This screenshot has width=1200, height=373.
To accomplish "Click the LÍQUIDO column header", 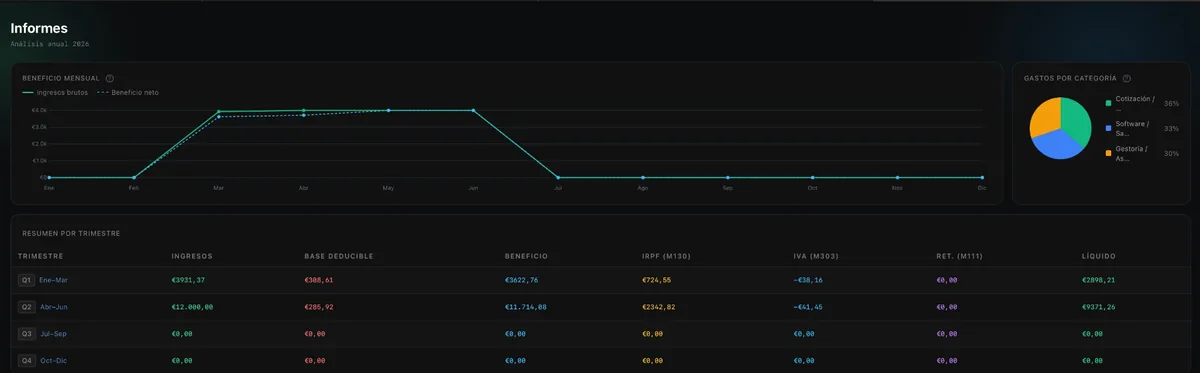I will [1100, 256].
